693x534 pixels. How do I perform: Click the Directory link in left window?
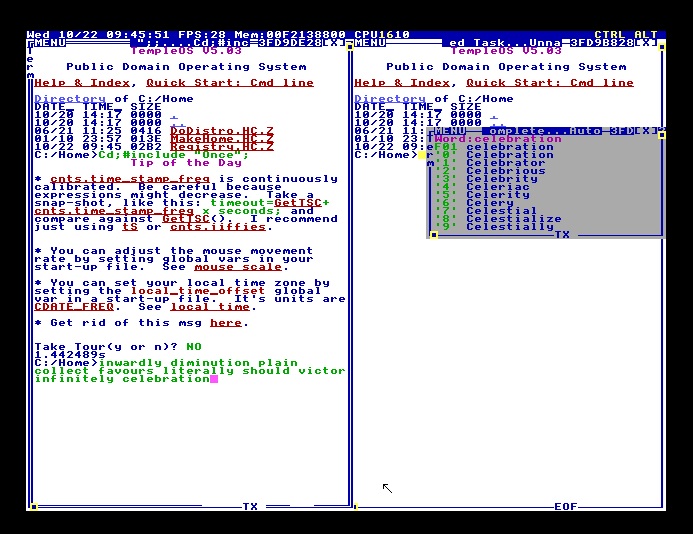click(x=70, y=99)
